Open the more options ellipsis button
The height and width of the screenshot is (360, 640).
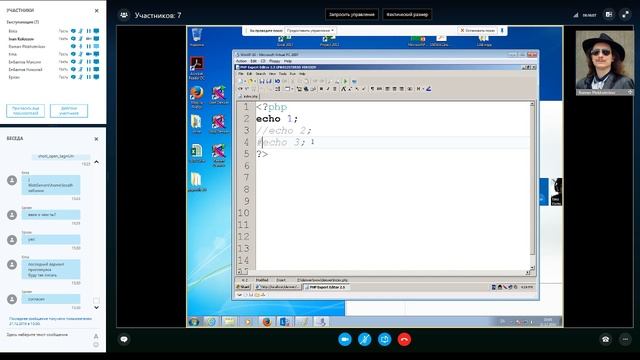625,339
